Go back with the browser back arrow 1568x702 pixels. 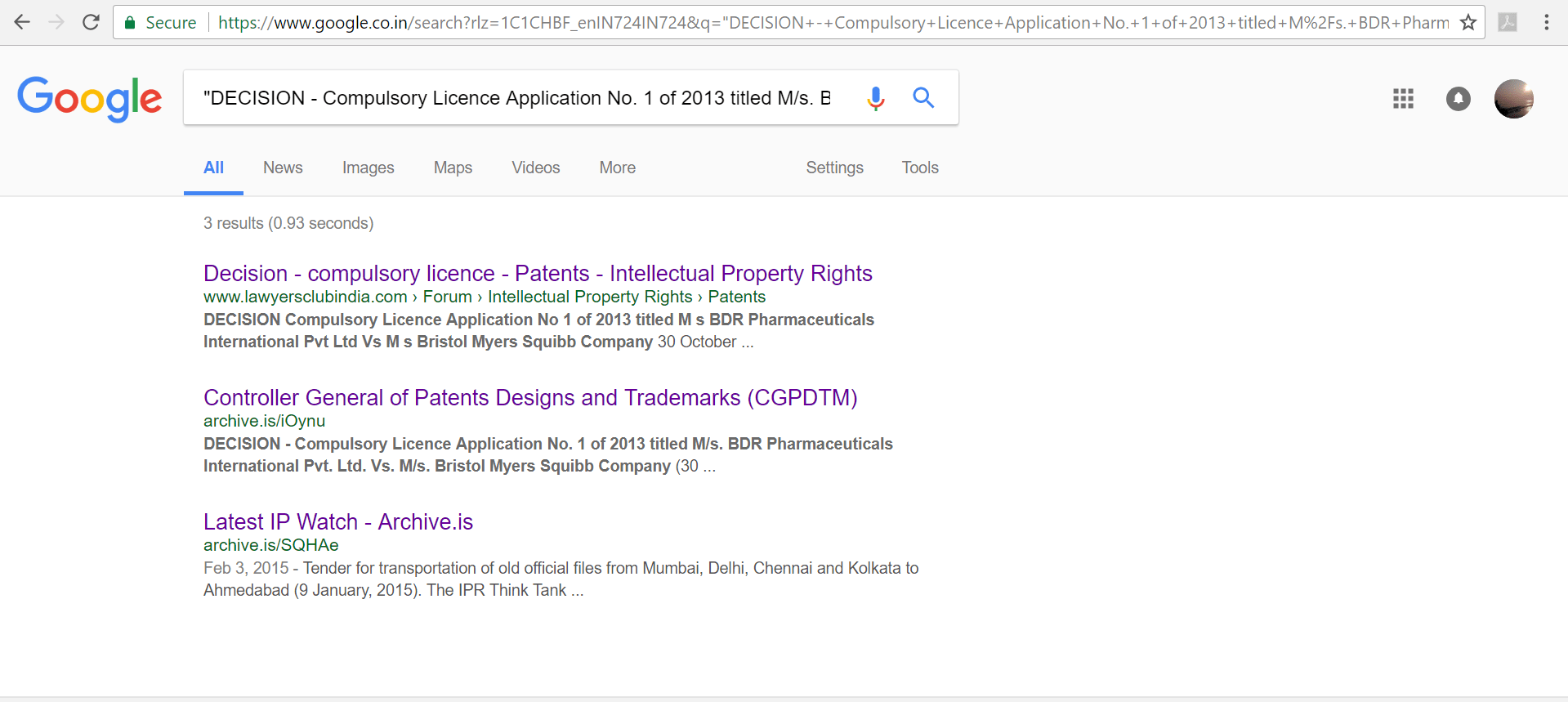pos(22,22)
